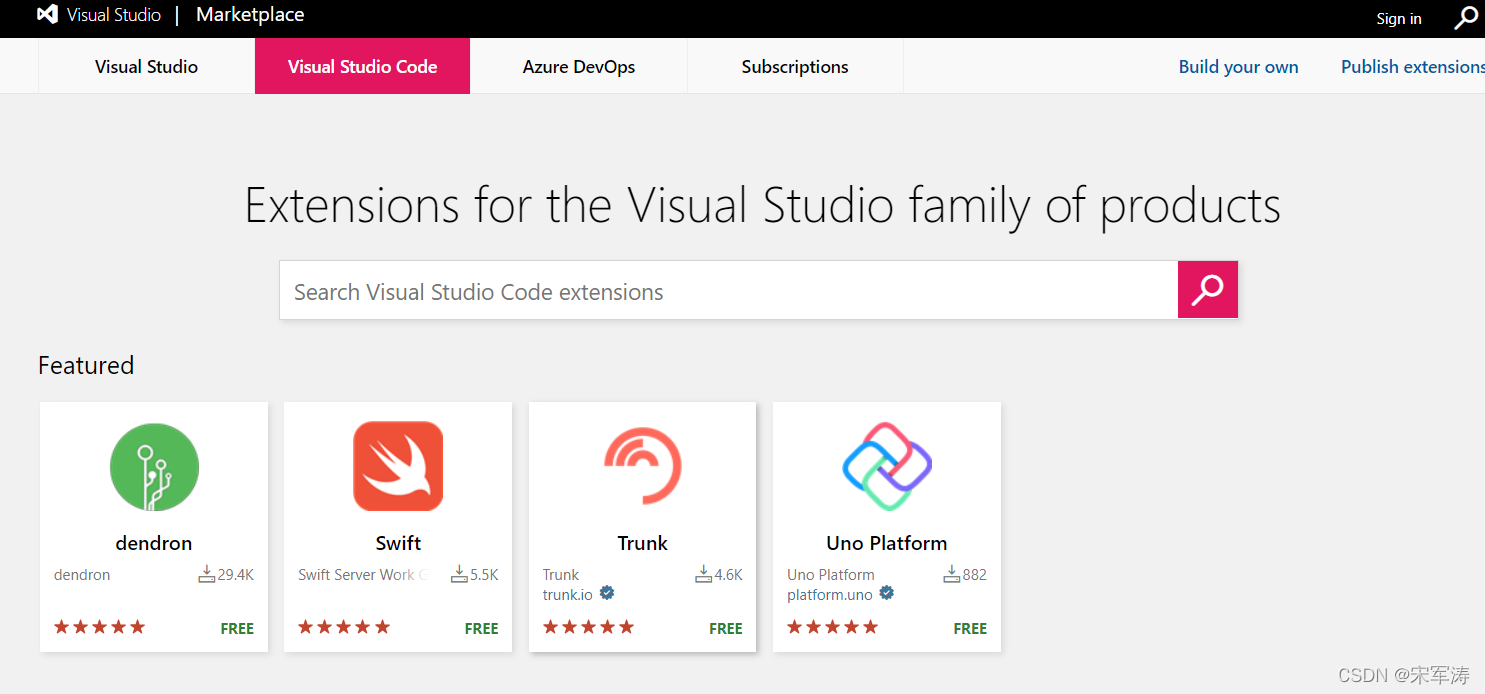The height and width of the screenshot is (694, 1485).
Task: Open the Swift extension title
Action: (x=398, y=543)
